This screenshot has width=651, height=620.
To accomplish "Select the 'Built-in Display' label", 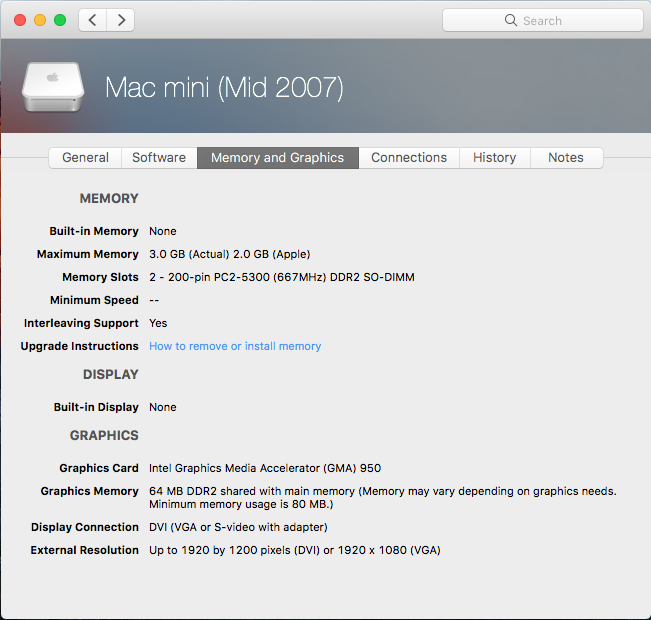I will (96, 407).
